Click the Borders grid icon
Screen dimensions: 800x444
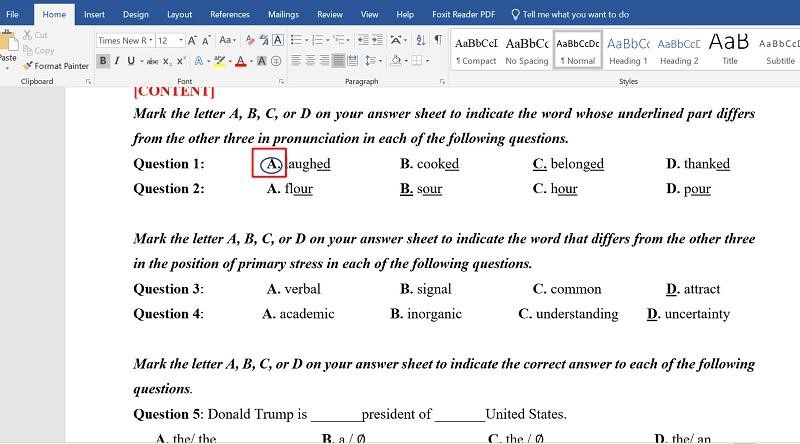417,61
